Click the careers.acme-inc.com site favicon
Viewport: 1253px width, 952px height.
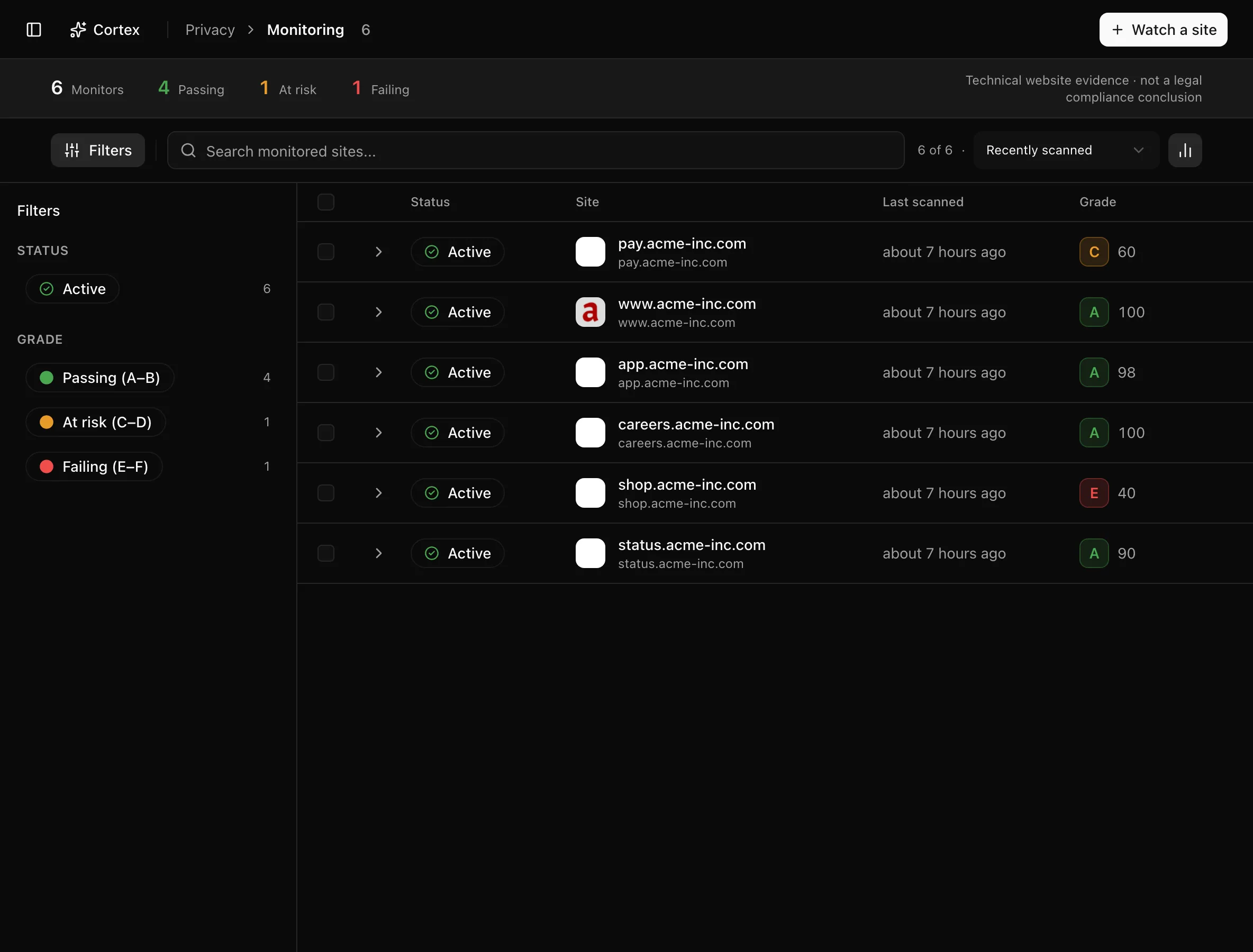tap(590, 433)
